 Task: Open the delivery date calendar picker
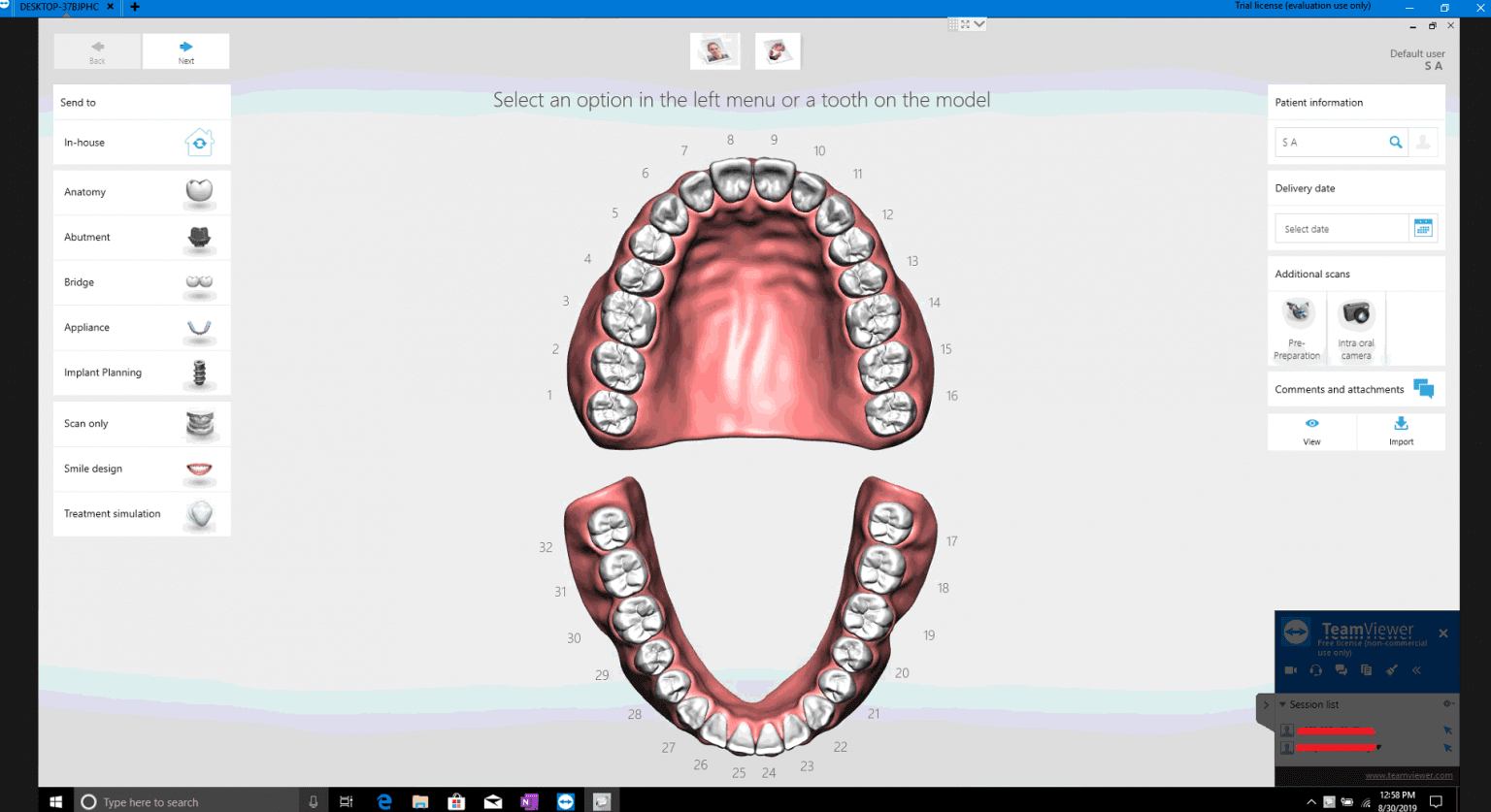coord(1423,227)
